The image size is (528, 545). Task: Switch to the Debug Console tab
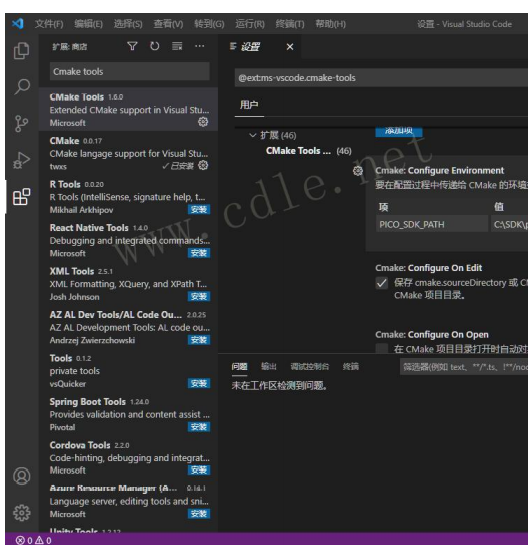tap(309, 366)
